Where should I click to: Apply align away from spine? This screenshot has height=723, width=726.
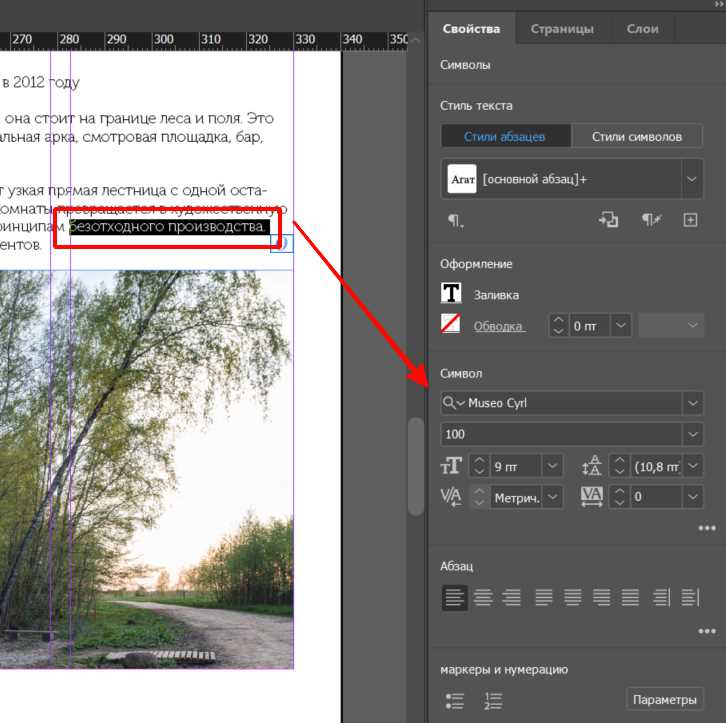point(690,598)
